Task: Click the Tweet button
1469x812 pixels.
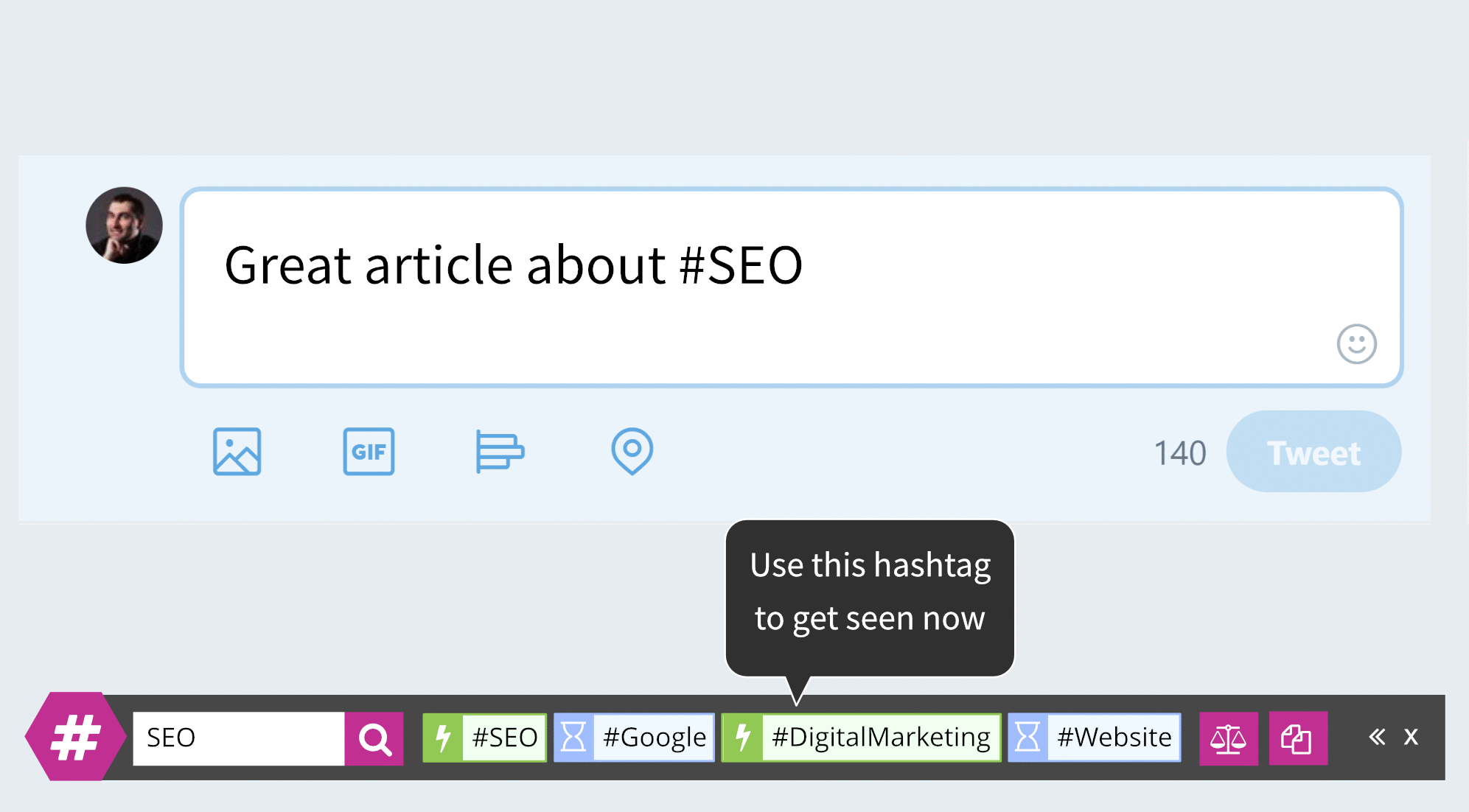Action: [1313, 452]
